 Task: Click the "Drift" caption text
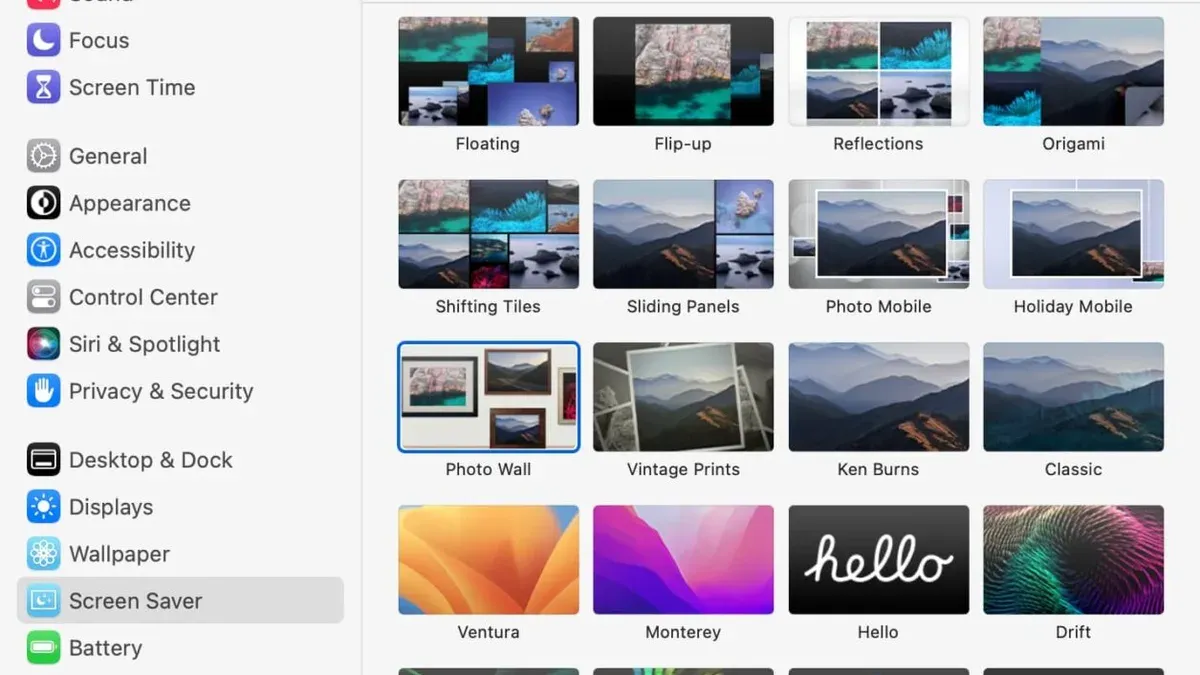(1073, 632)
